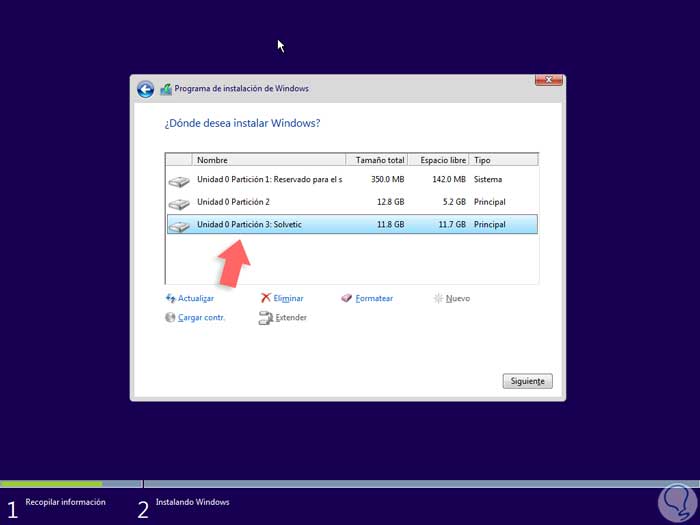Refresh the list with Actualizar link
This screenshot has height=525, width=700.
point(196,298)
